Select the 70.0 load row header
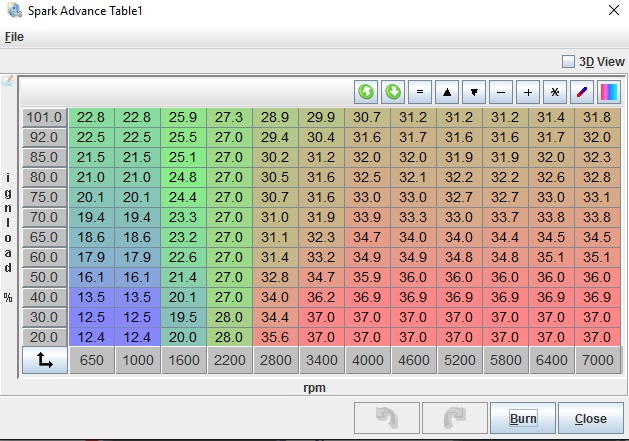This screenshot has height=441, width=629. pyautogui.click(x=45, y=217)
